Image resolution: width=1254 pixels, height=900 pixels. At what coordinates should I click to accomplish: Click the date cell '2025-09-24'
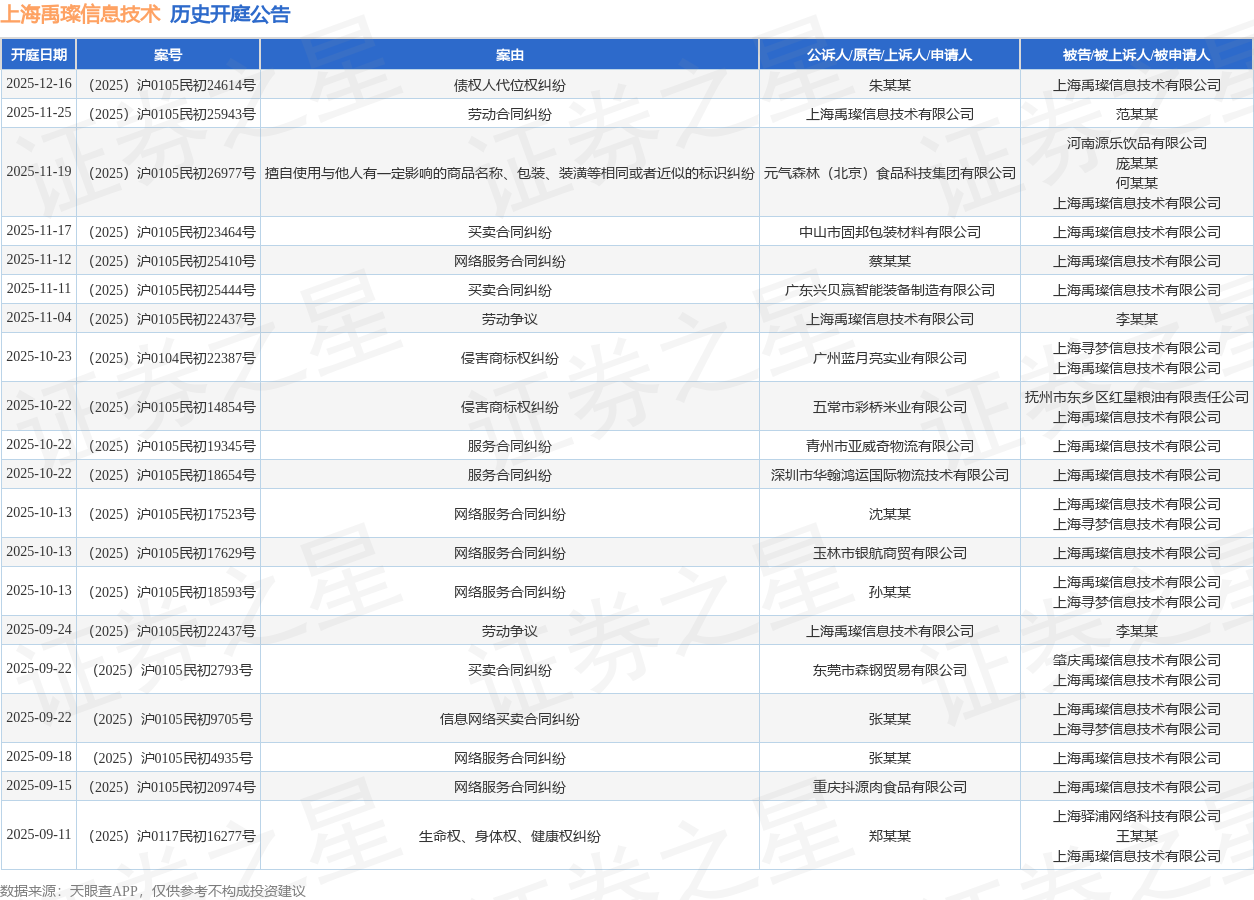point(39,630)
